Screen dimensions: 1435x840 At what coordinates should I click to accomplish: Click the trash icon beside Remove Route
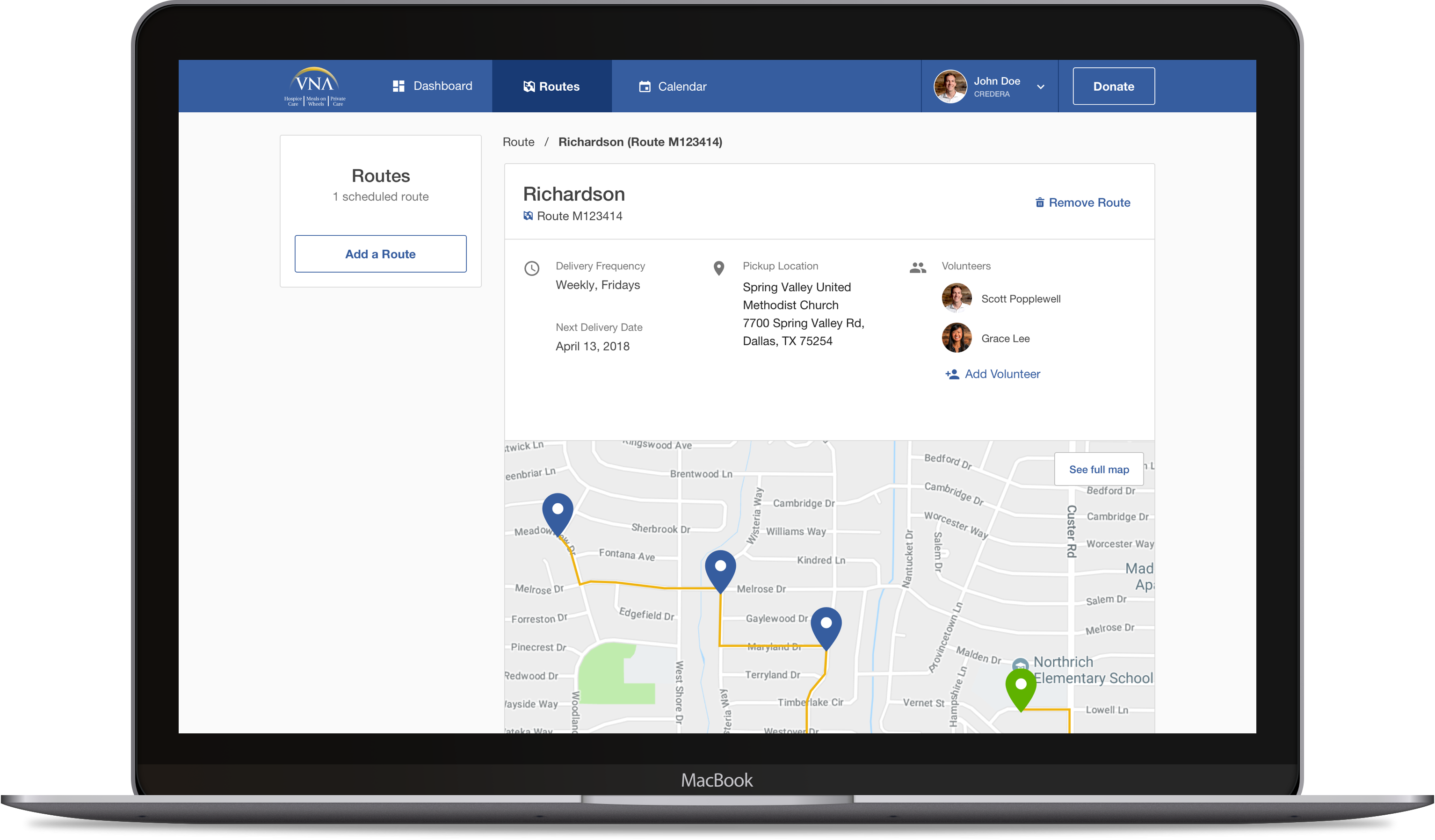click(x=1040, y=202)
